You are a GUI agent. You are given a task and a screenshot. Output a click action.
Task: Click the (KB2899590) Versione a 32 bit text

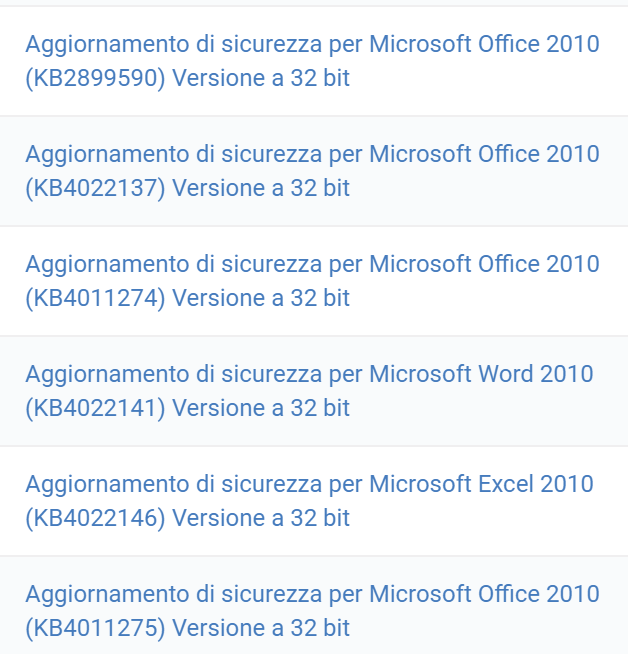pos(187,78)
